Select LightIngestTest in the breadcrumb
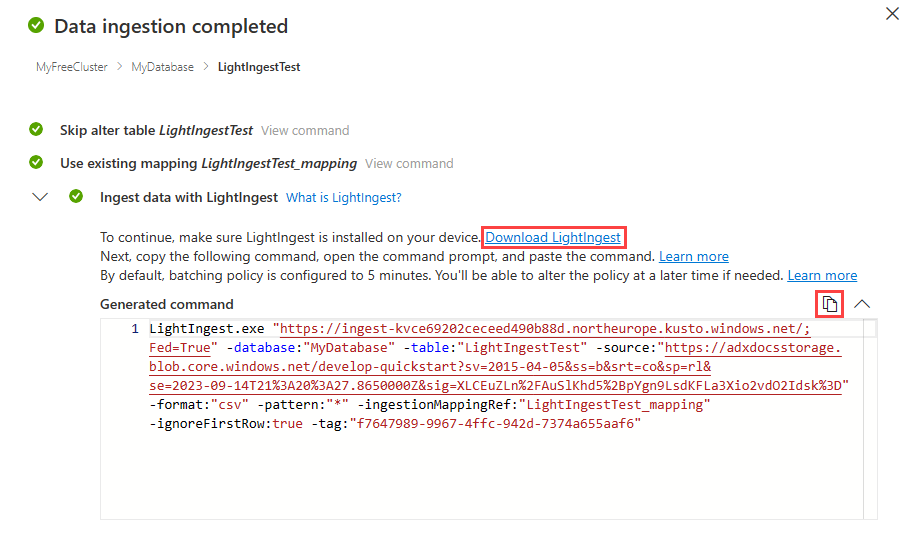Image resolution: width=902 pixels, height=540 pixels. pos(259,67)
